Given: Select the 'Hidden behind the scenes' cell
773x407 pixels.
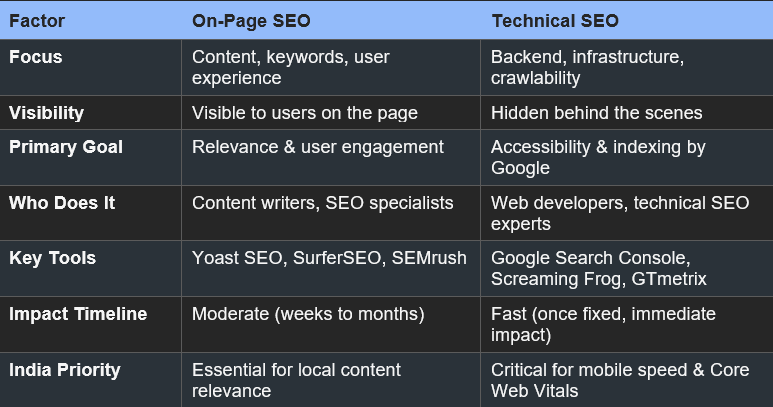Looking at the screenshot, I should coord(596,113).
